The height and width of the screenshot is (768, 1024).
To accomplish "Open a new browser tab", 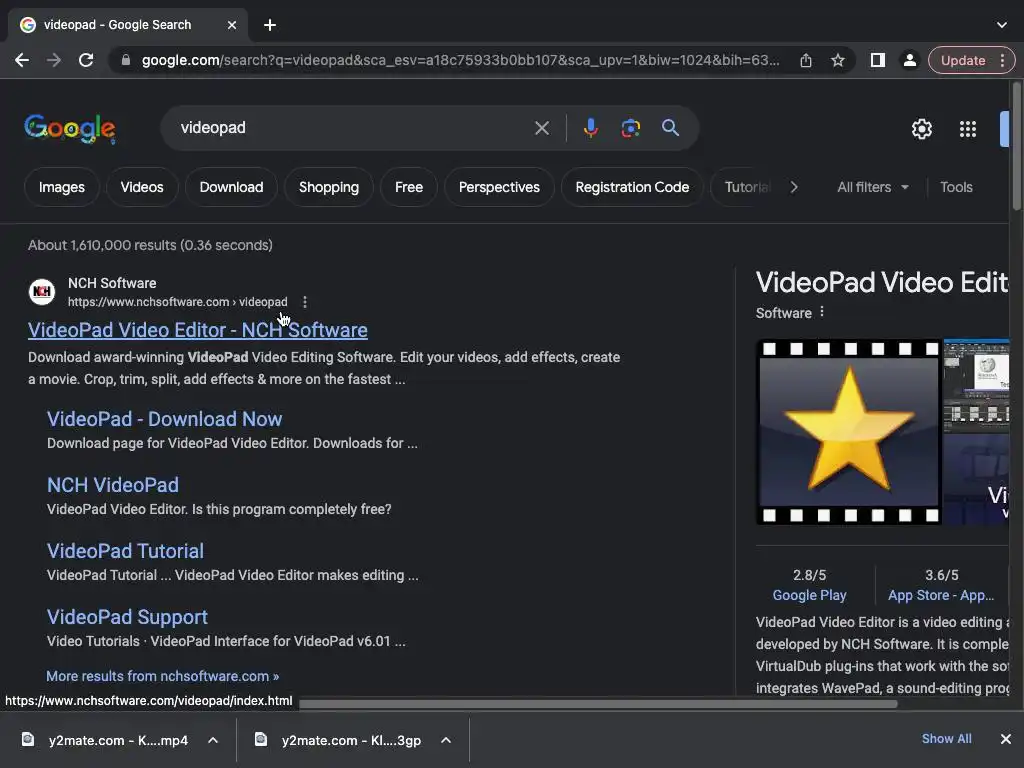I will tap(270, 25).
